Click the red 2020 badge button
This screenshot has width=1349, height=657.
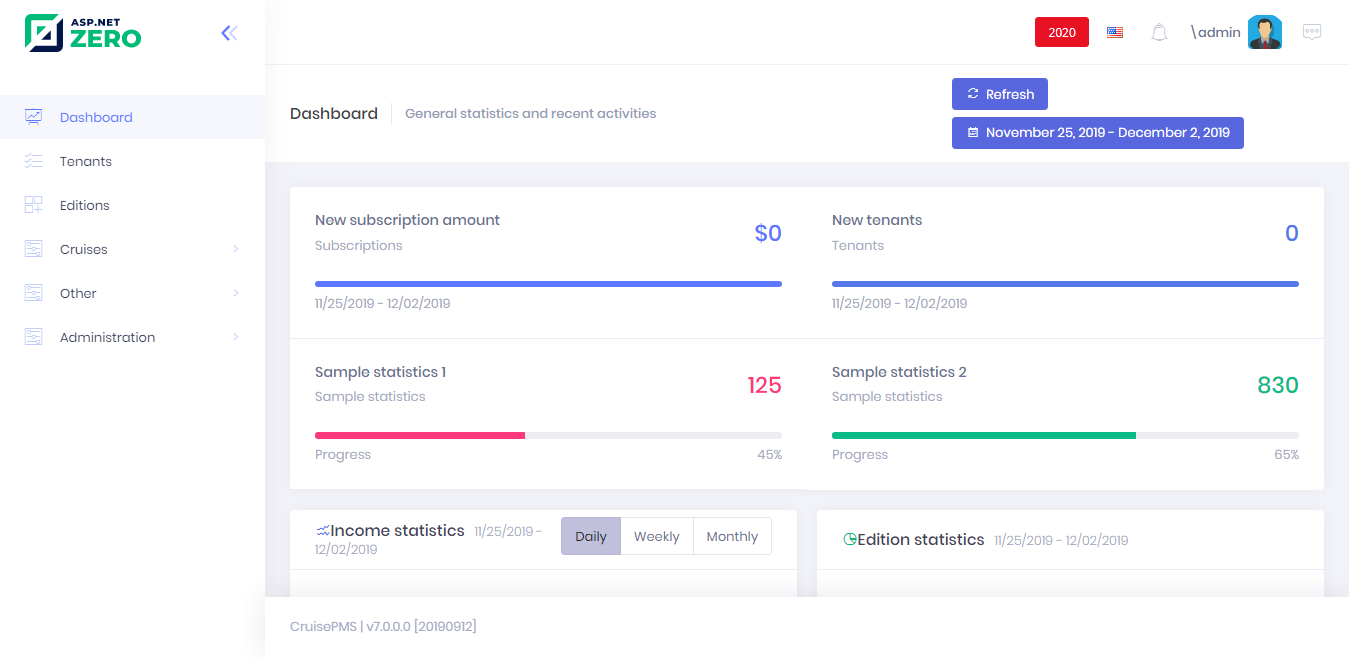click(x=1062, y=32)
